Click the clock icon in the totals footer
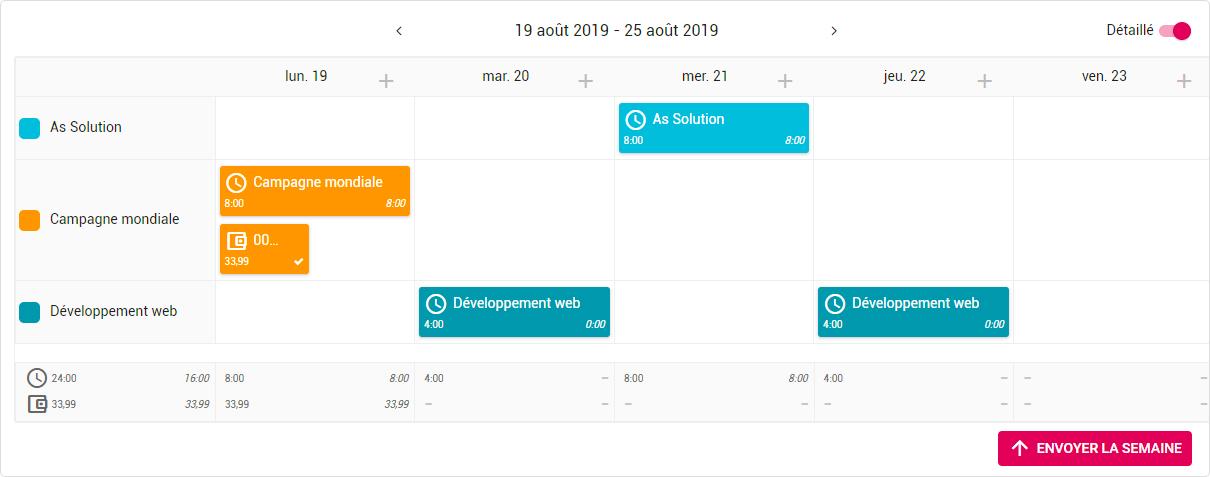 37,378
